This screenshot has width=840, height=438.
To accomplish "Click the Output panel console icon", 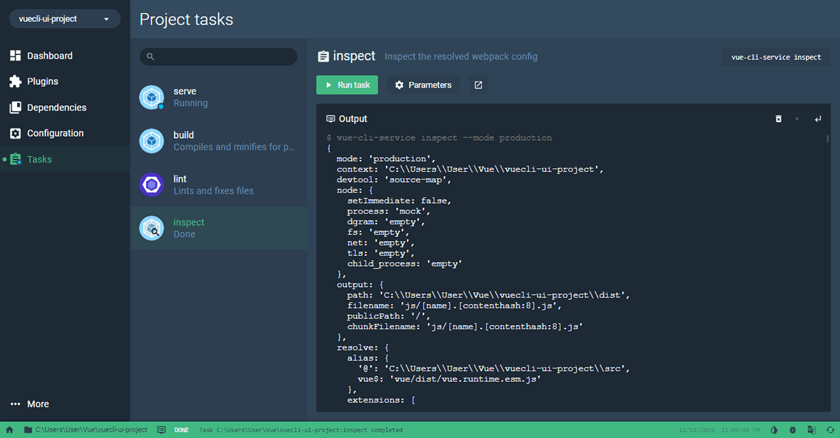I will point(331,119).
